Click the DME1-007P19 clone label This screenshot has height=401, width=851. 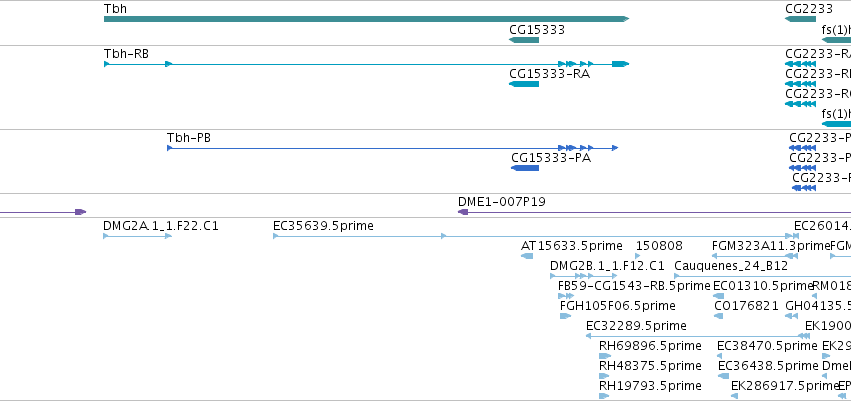click(x=502, y=202)
